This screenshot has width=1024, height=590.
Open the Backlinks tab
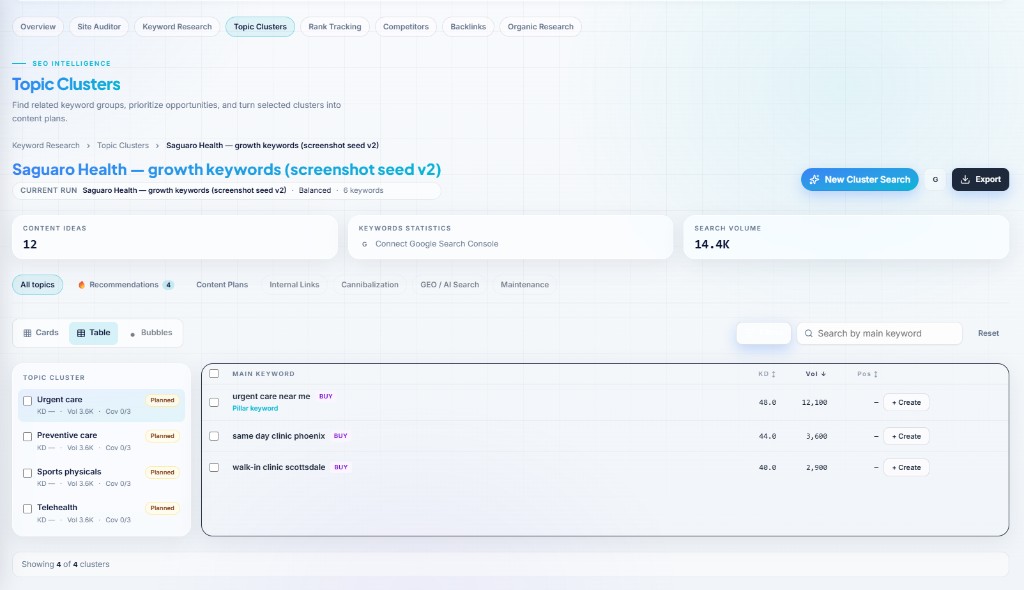coord(468,27)
